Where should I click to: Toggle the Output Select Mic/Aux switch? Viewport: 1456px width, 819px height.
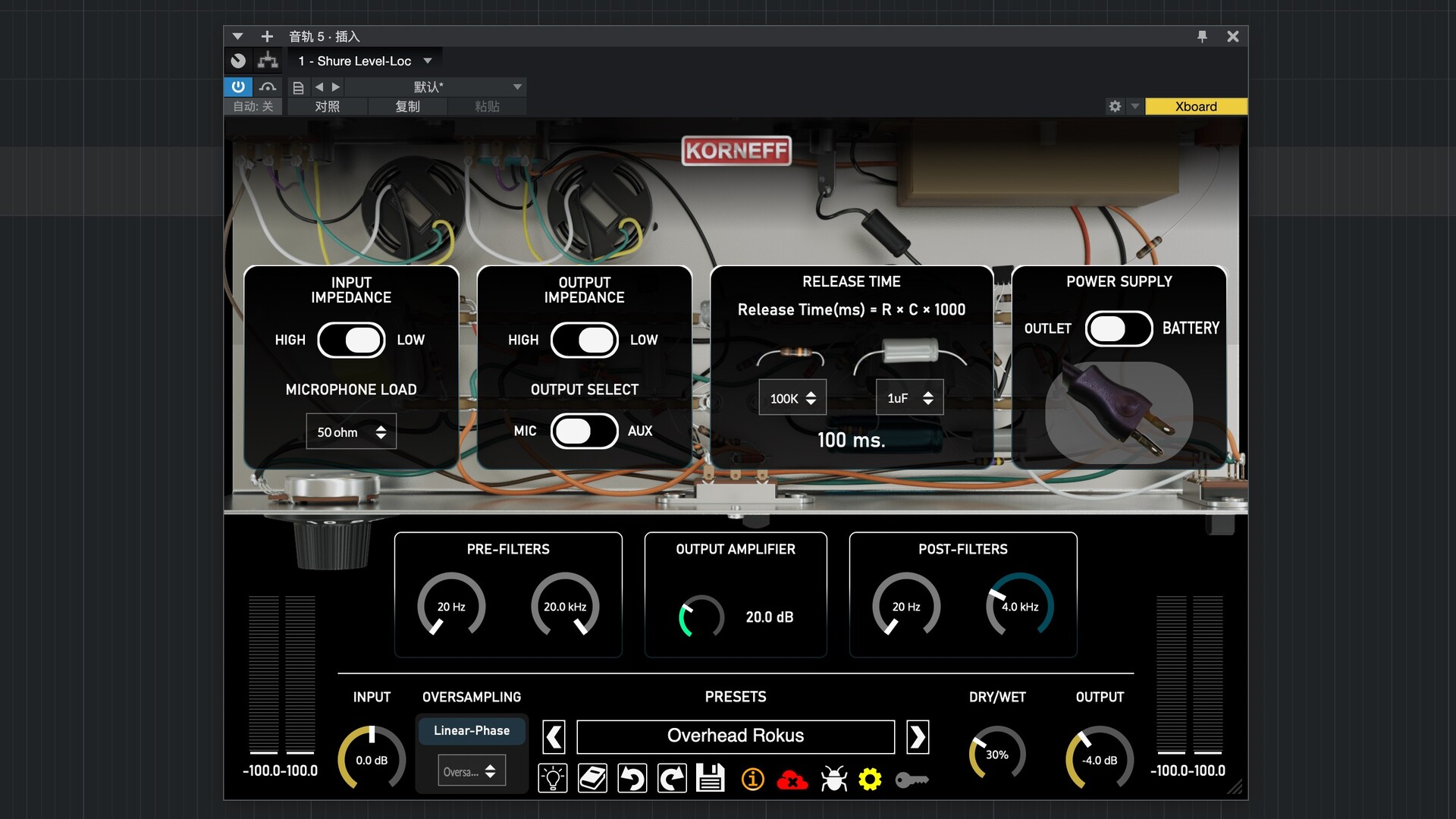click(584, 431)
